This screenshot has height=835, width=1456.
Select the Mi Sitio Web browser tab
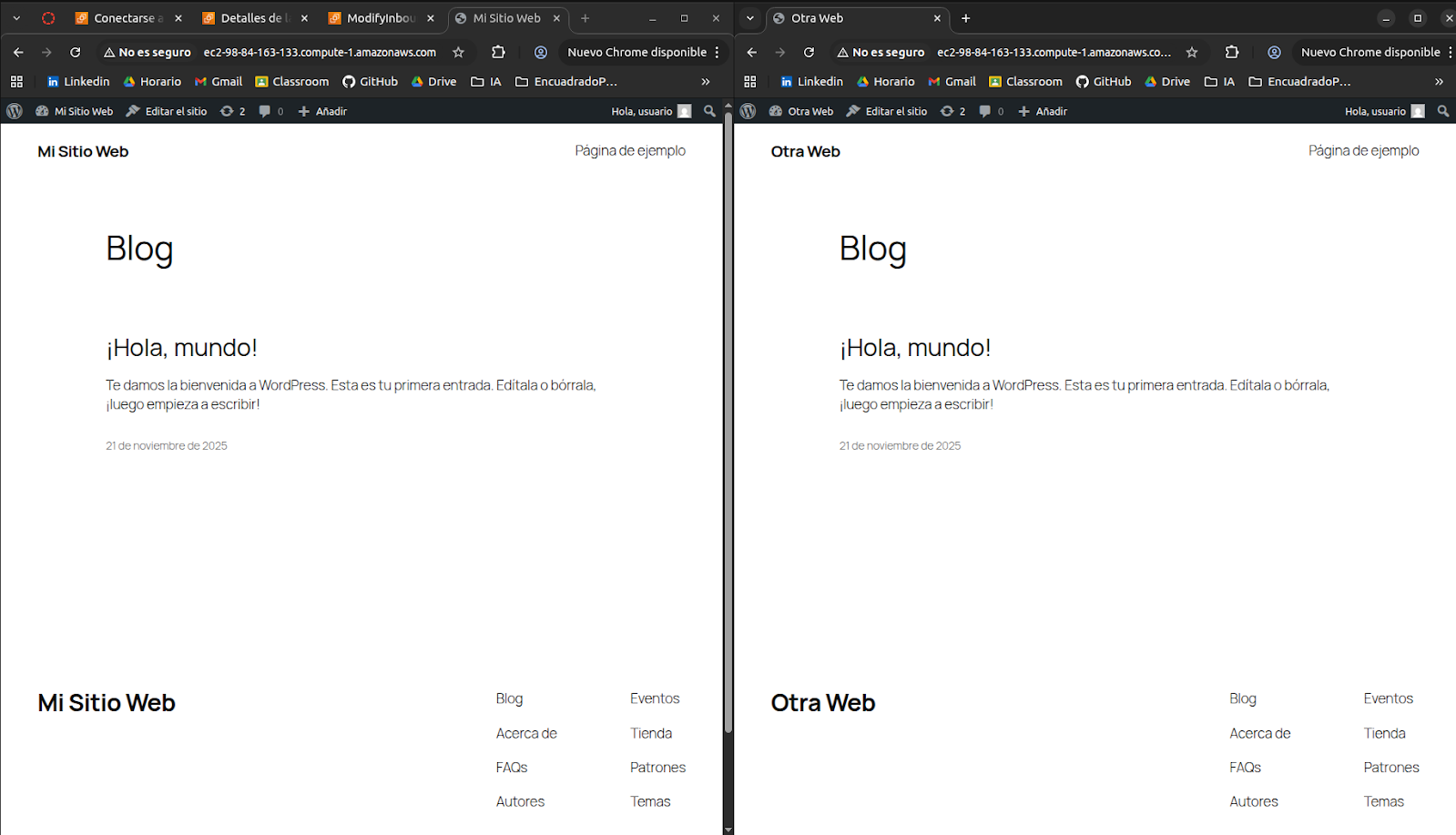point(506,18)
